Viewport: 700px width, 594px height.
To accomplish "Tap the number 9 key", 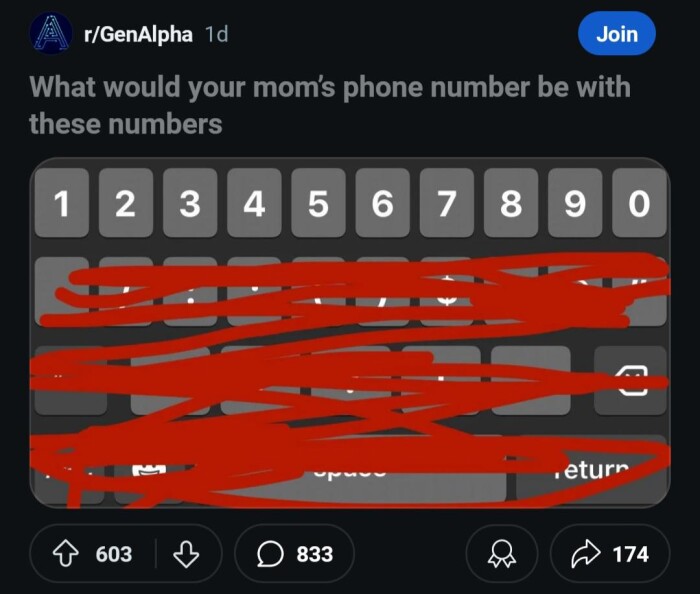I will pos(575,203).
